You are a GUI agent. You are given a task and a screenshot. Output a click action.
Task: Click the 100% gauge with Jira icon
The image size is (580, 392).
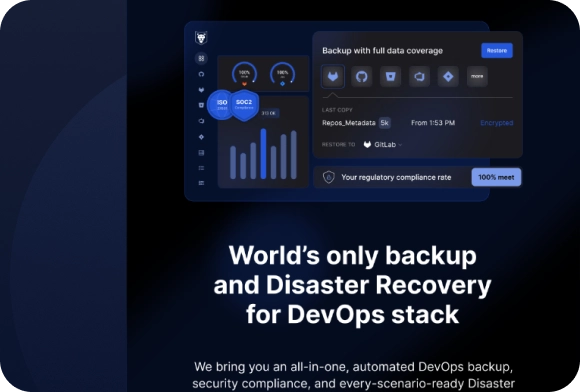tap(283, 74)
